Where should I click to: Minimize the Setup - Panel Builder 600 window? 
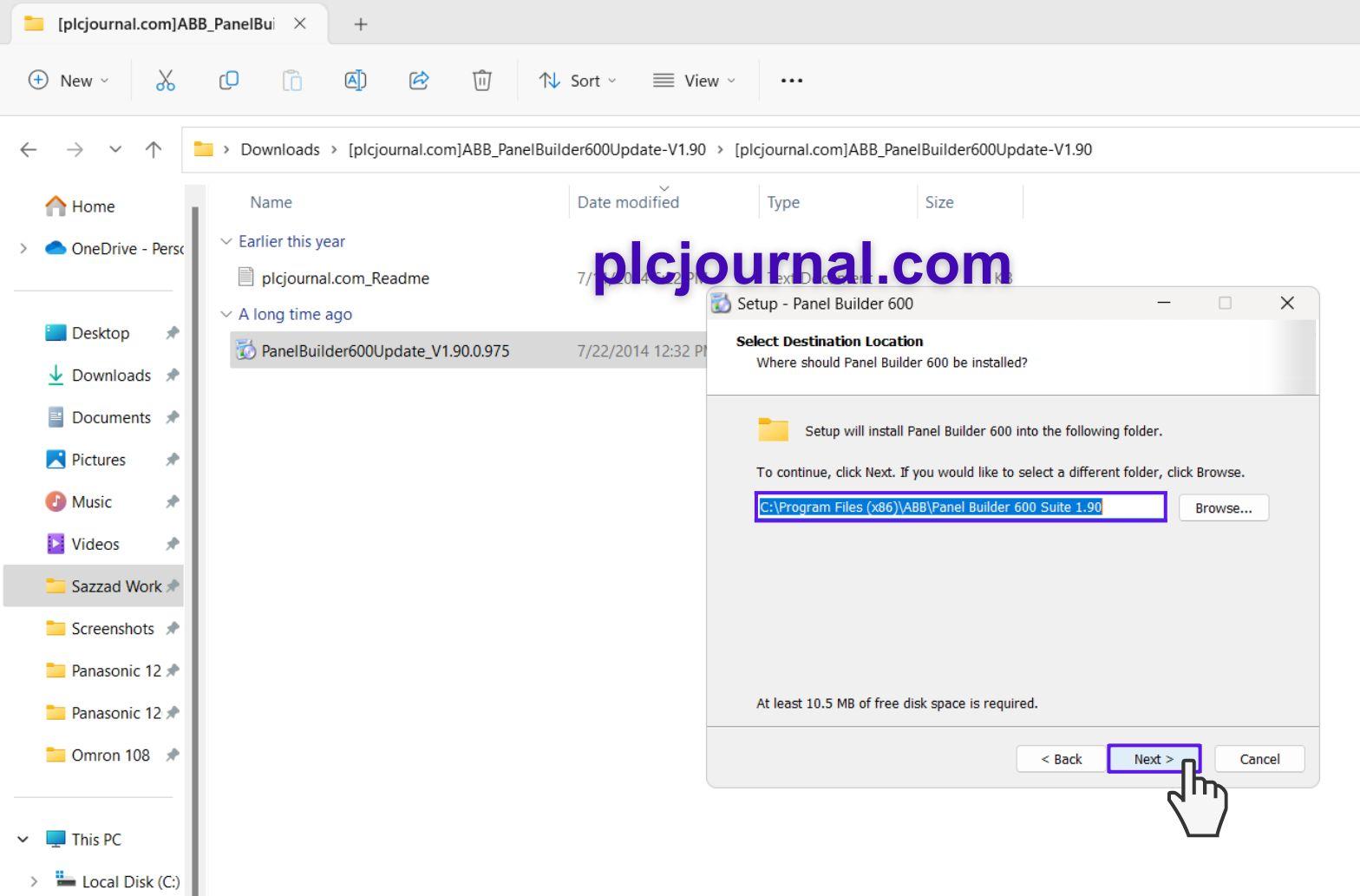[x=1164, y=303]
